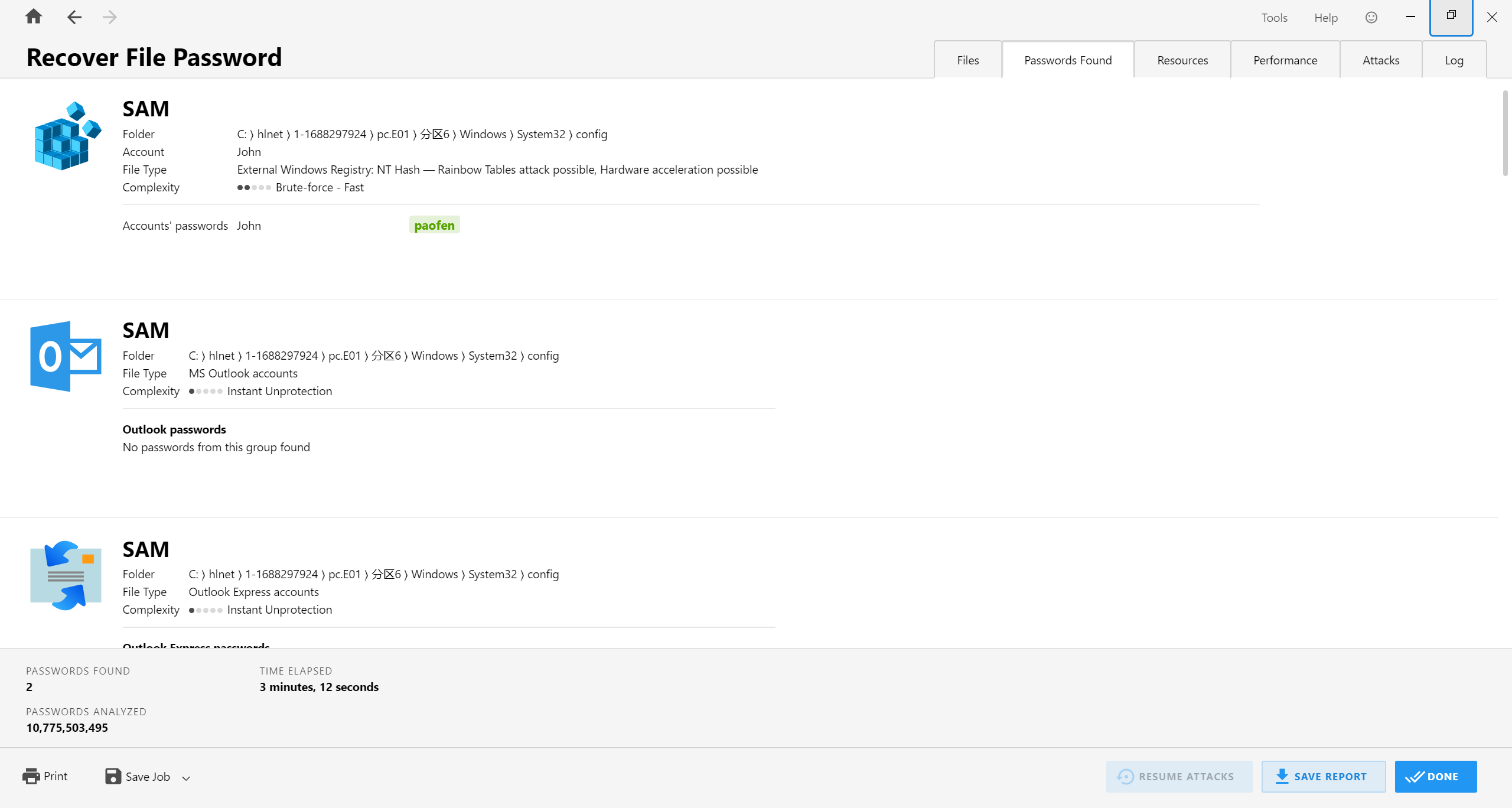Click the Print icon
The width and height of the screenshot is (1512, 808).
click(31, 776)
